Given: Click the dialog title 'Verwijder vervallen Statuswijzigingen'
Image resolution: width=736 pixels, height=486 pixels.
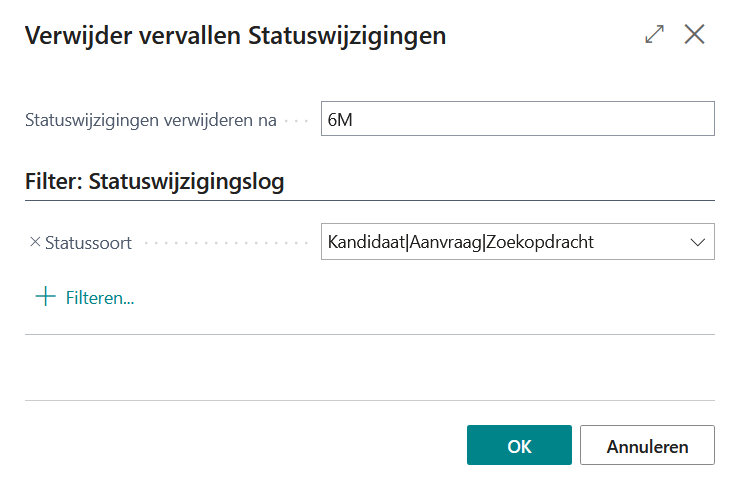Looking at the screenshot, I should [x=235, y=36].
